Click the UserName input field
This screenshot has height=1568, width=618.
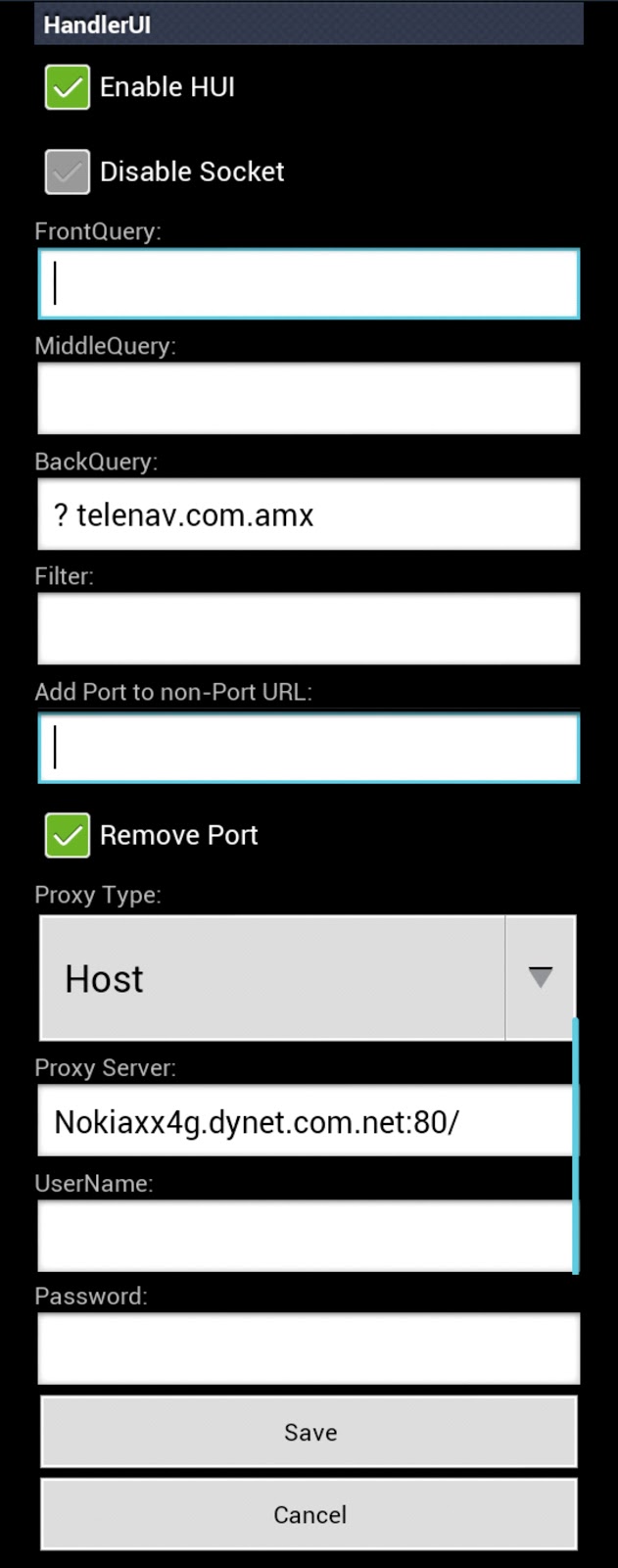[306, 1236]
